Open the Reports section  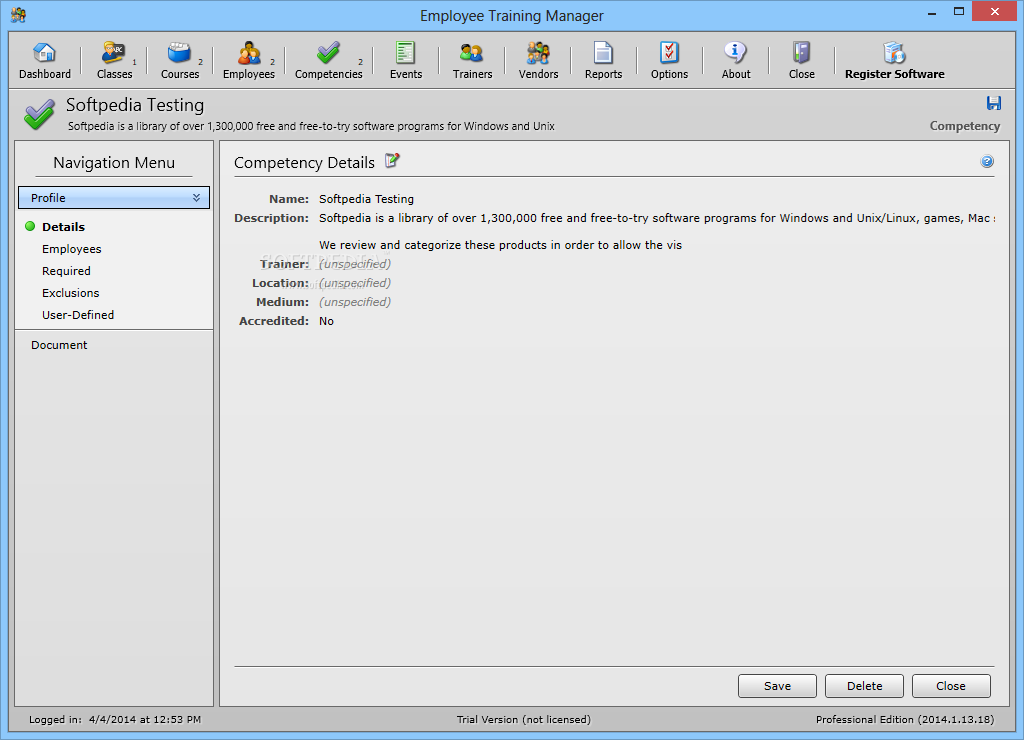[x=603, y=61]
